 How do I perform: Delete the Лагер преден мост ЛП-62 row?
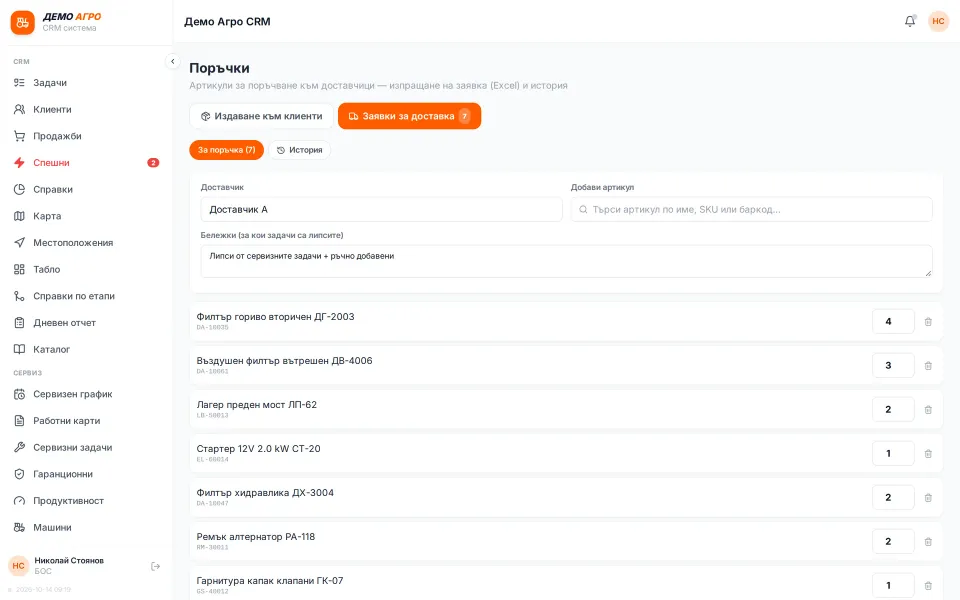tap(928, 410)
